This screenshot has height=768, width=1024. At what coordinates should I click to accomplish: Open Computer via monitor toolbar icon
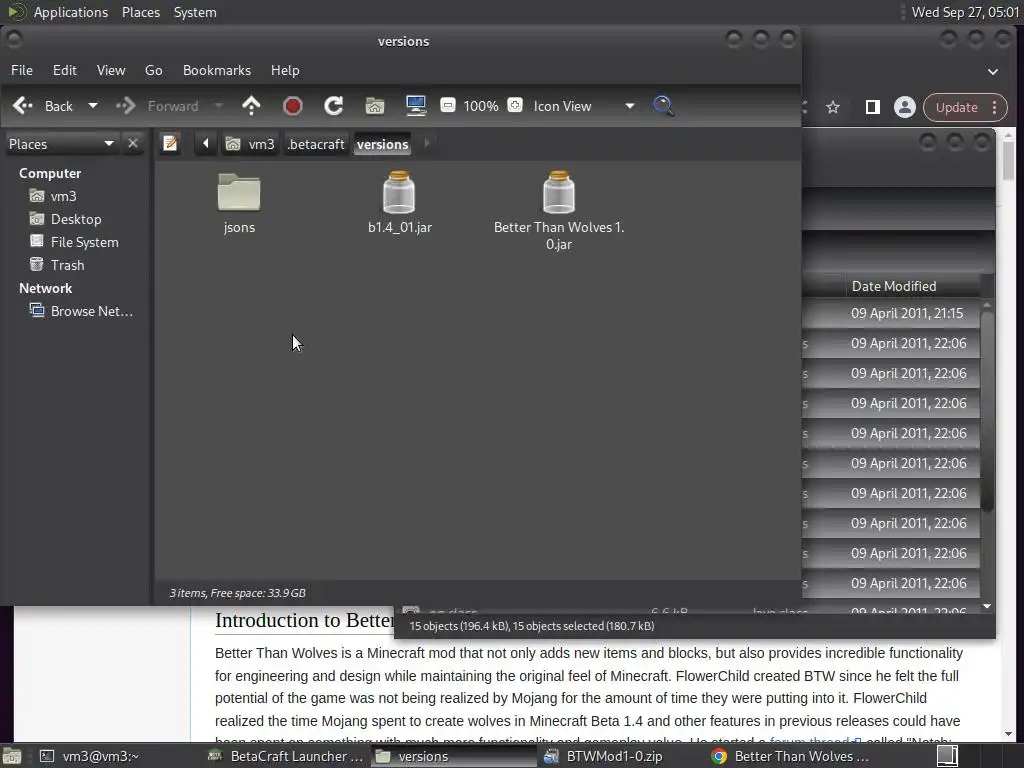pos(416,106)
